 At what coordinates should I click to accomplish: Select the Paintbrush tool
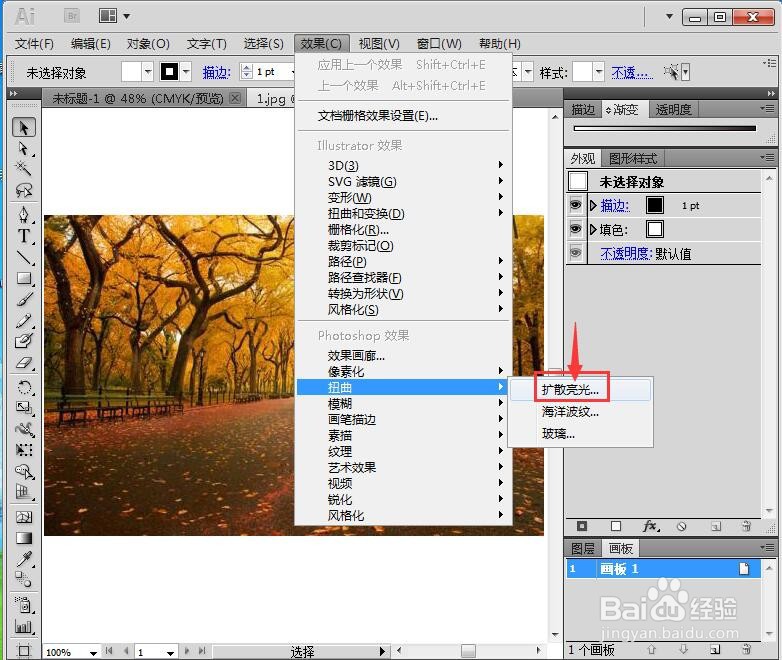pos(23,299)
